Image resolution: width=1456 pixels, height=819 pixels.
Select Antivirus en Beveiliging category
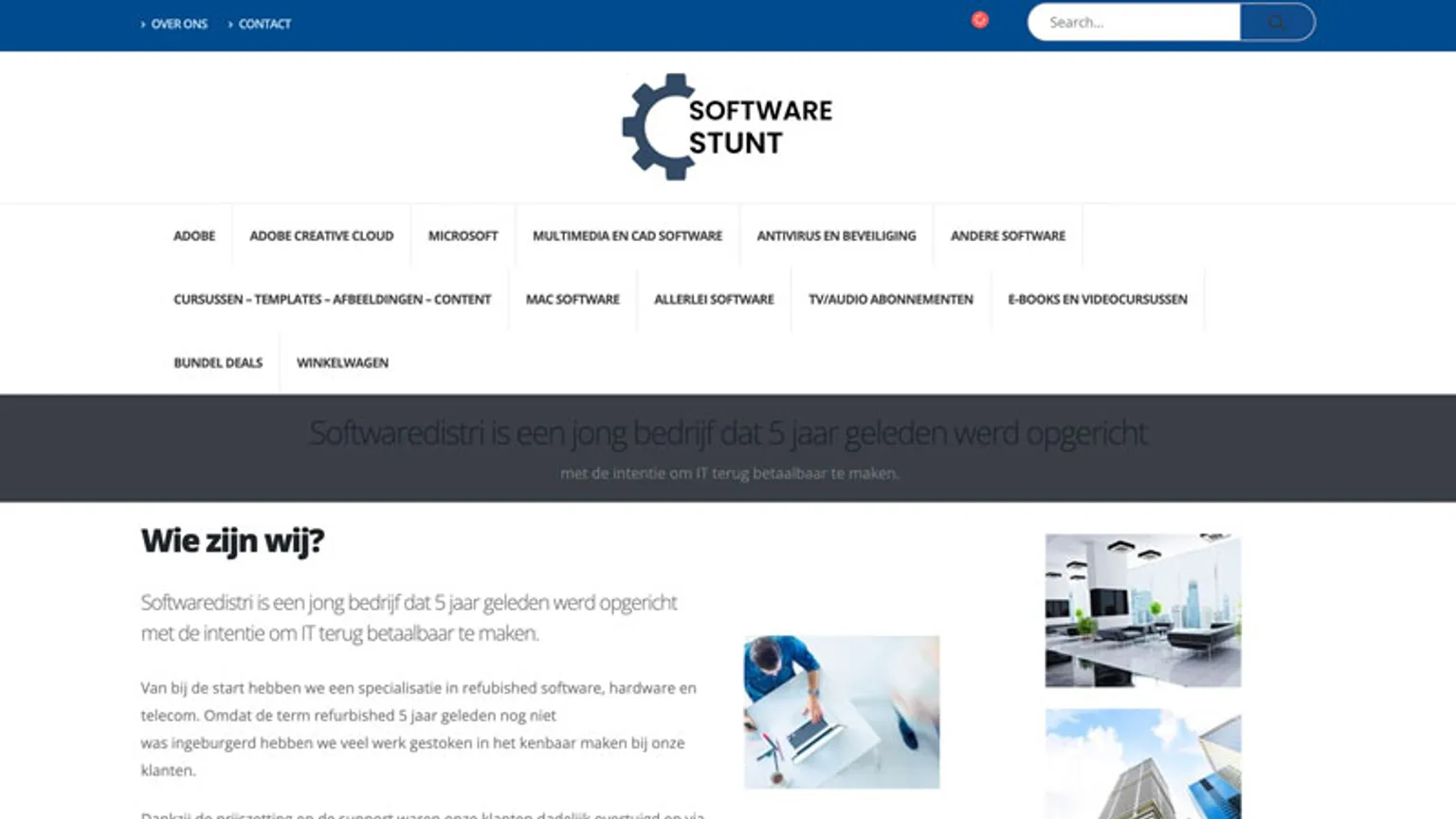[x=836, y=236]
